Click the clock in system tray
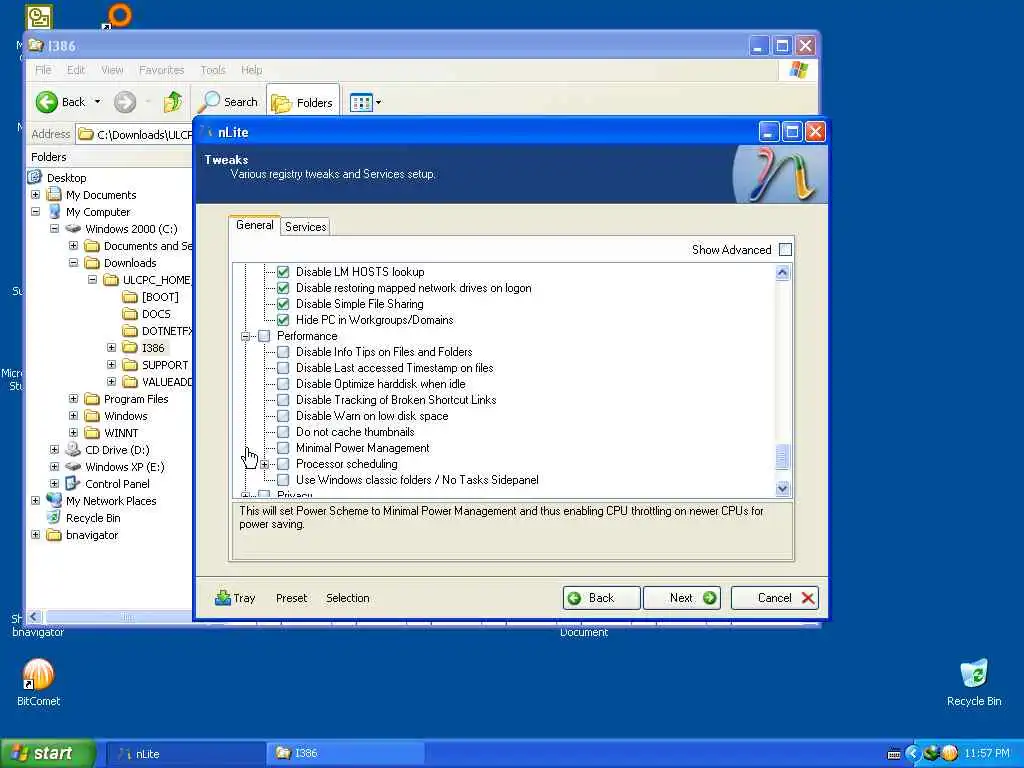The image size is (1024, 768). (987, 753)
